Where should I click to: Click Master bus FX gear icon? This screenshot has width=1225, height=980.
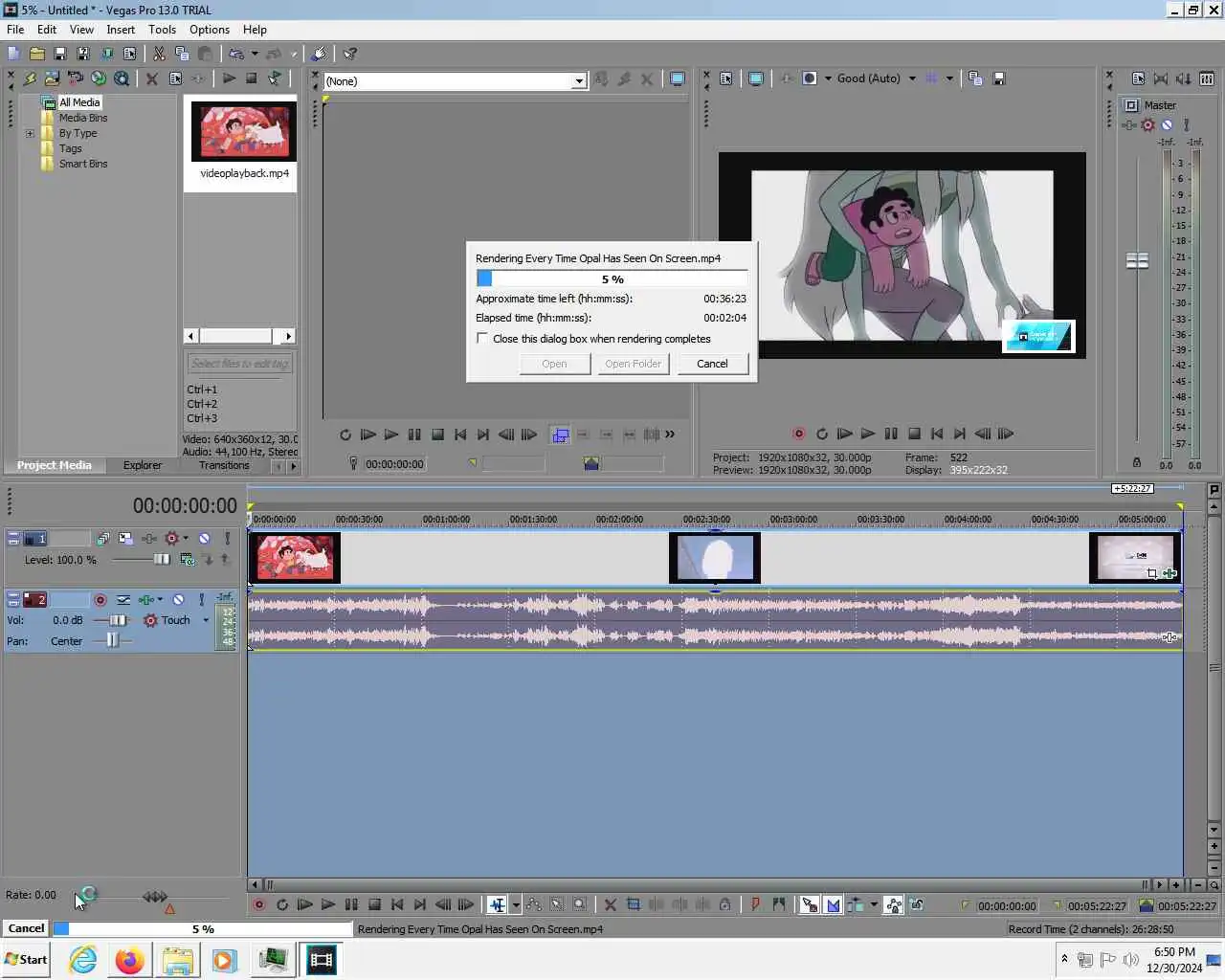pos(1147,124)
